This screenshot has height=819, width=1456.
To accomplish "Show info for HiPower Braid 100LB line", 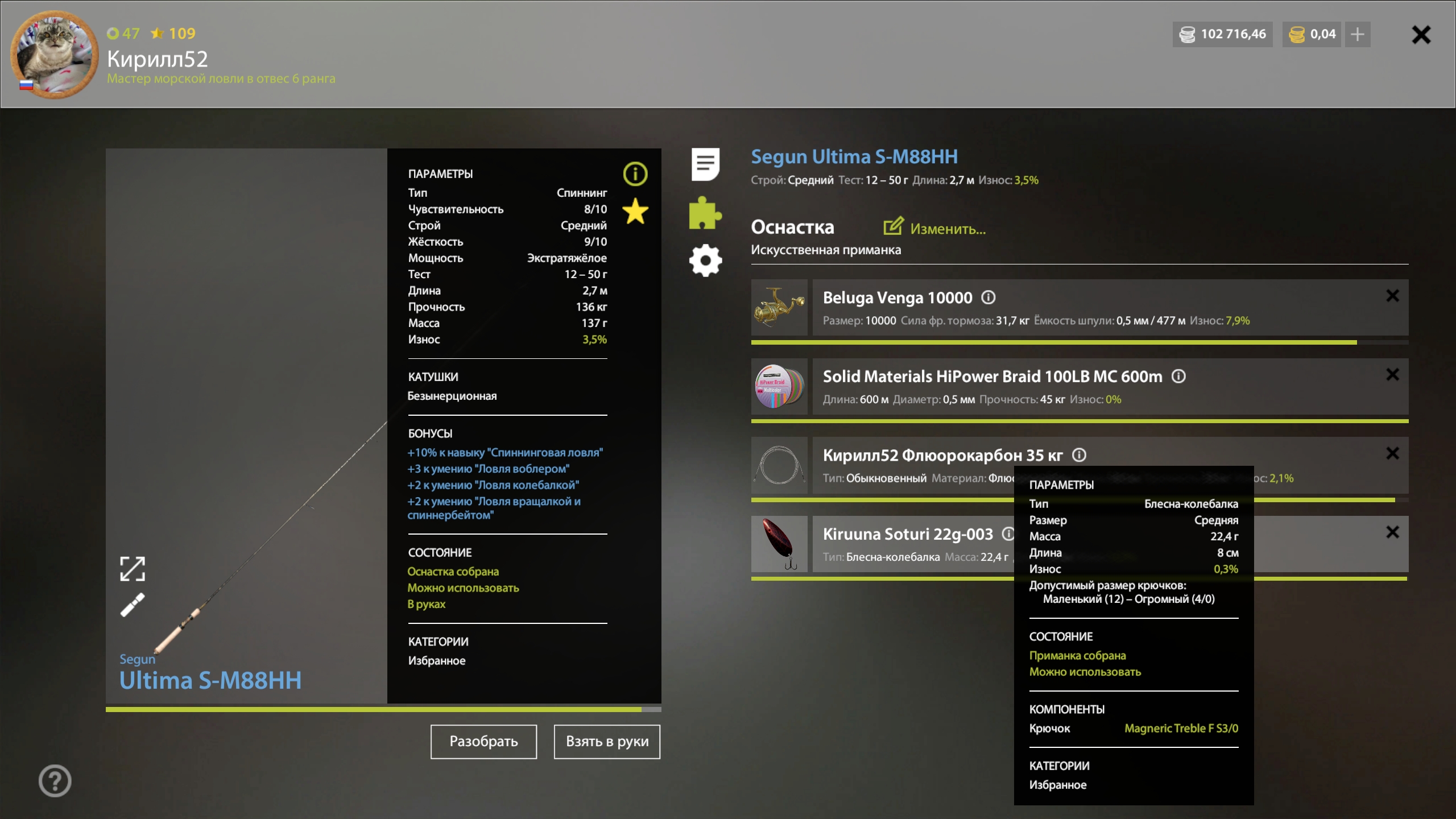I will pyautogui.click(x=1178, y=377).
